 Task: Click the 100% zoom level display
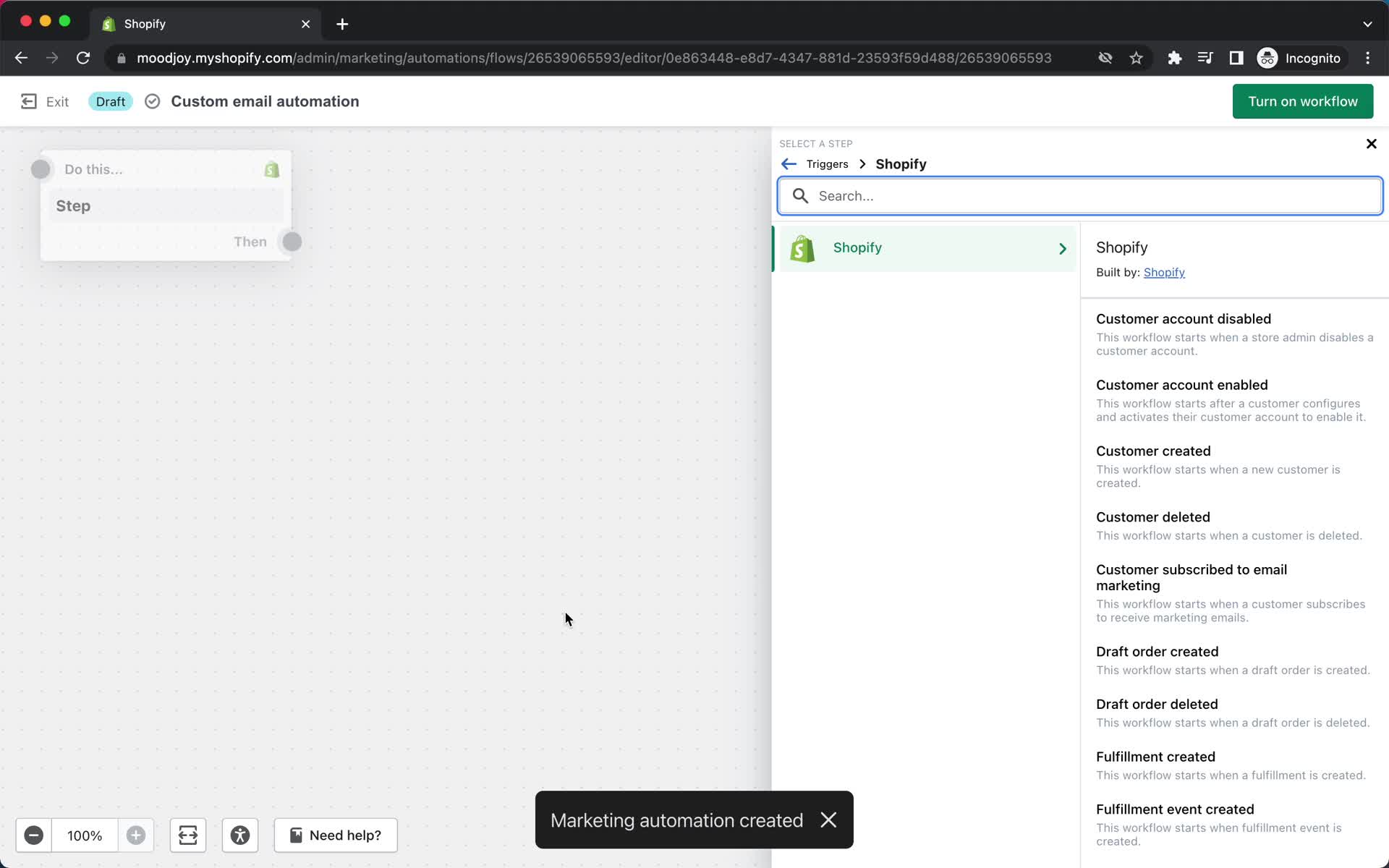tap(85, 835)
